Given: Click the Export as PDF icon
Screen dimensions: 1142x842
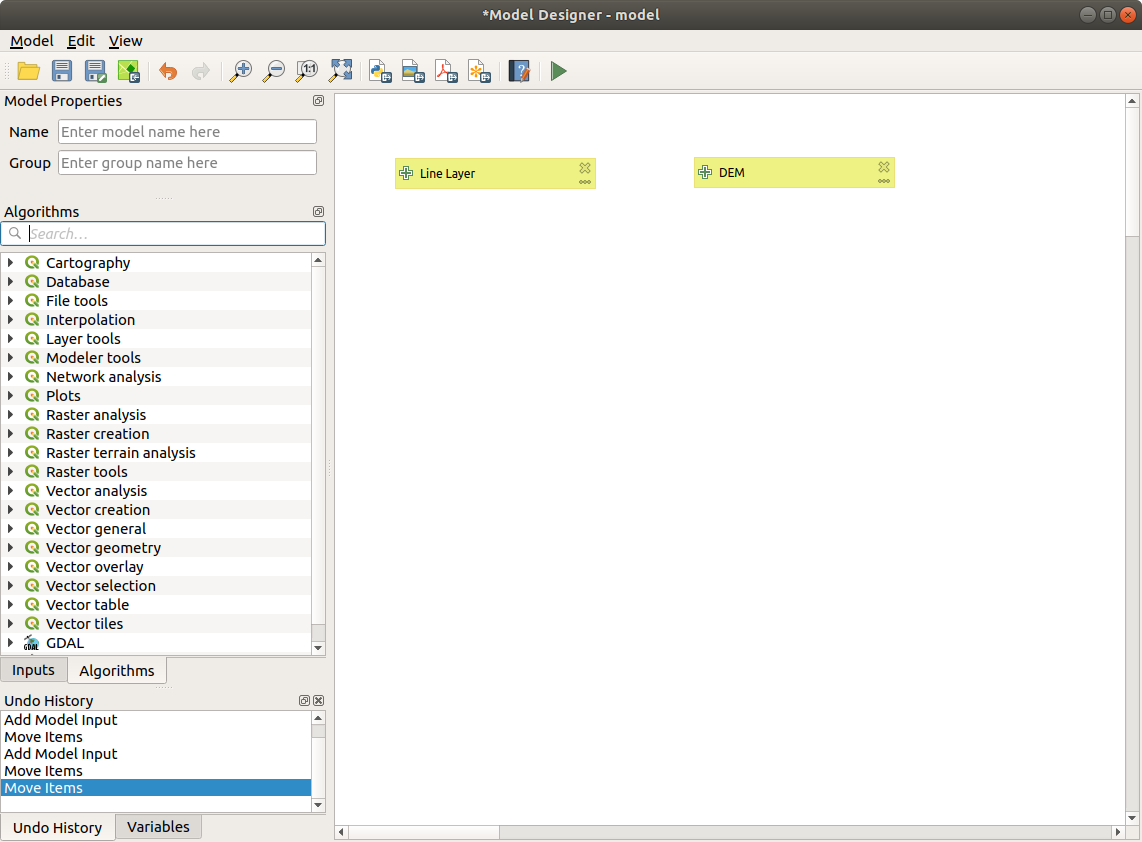Looking at the screenshot, I should pos(446,71).
